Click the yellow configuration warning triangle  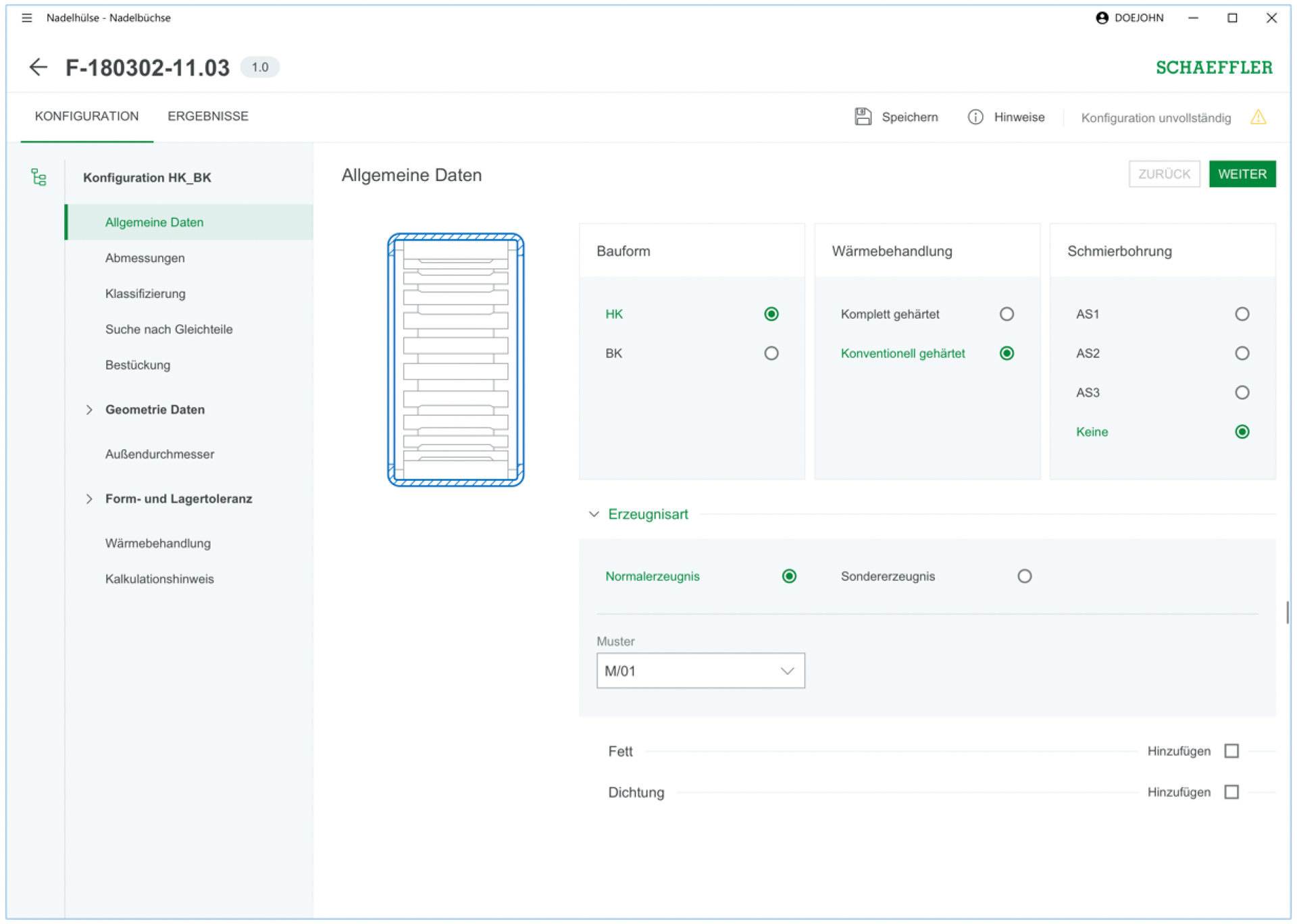1258,117
